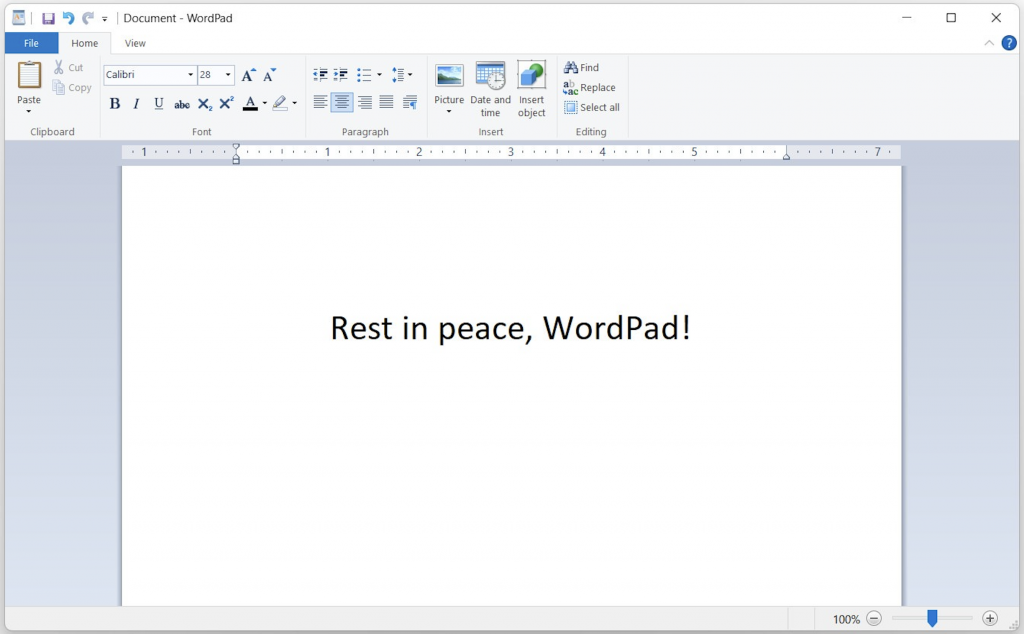Open WordPad Help question mark icon

click(1009, 43)
